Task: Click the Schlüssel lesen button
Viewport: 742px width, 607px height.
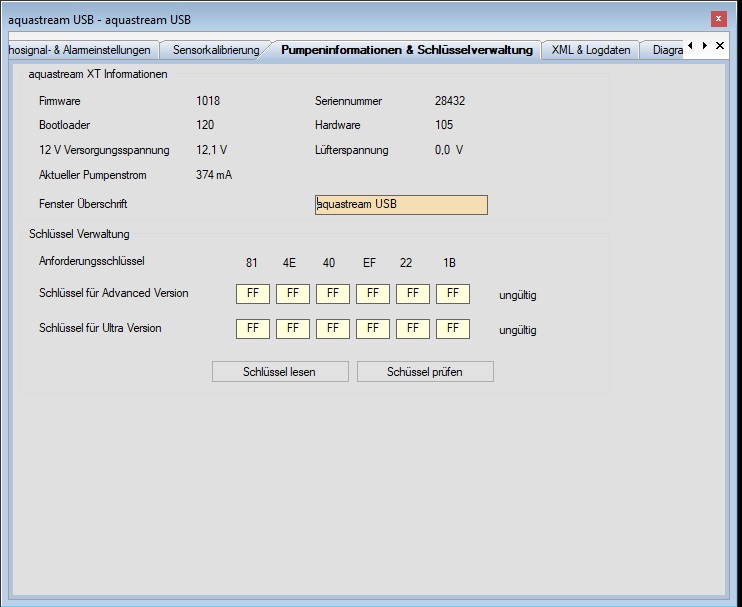Action: click(280, 371)
